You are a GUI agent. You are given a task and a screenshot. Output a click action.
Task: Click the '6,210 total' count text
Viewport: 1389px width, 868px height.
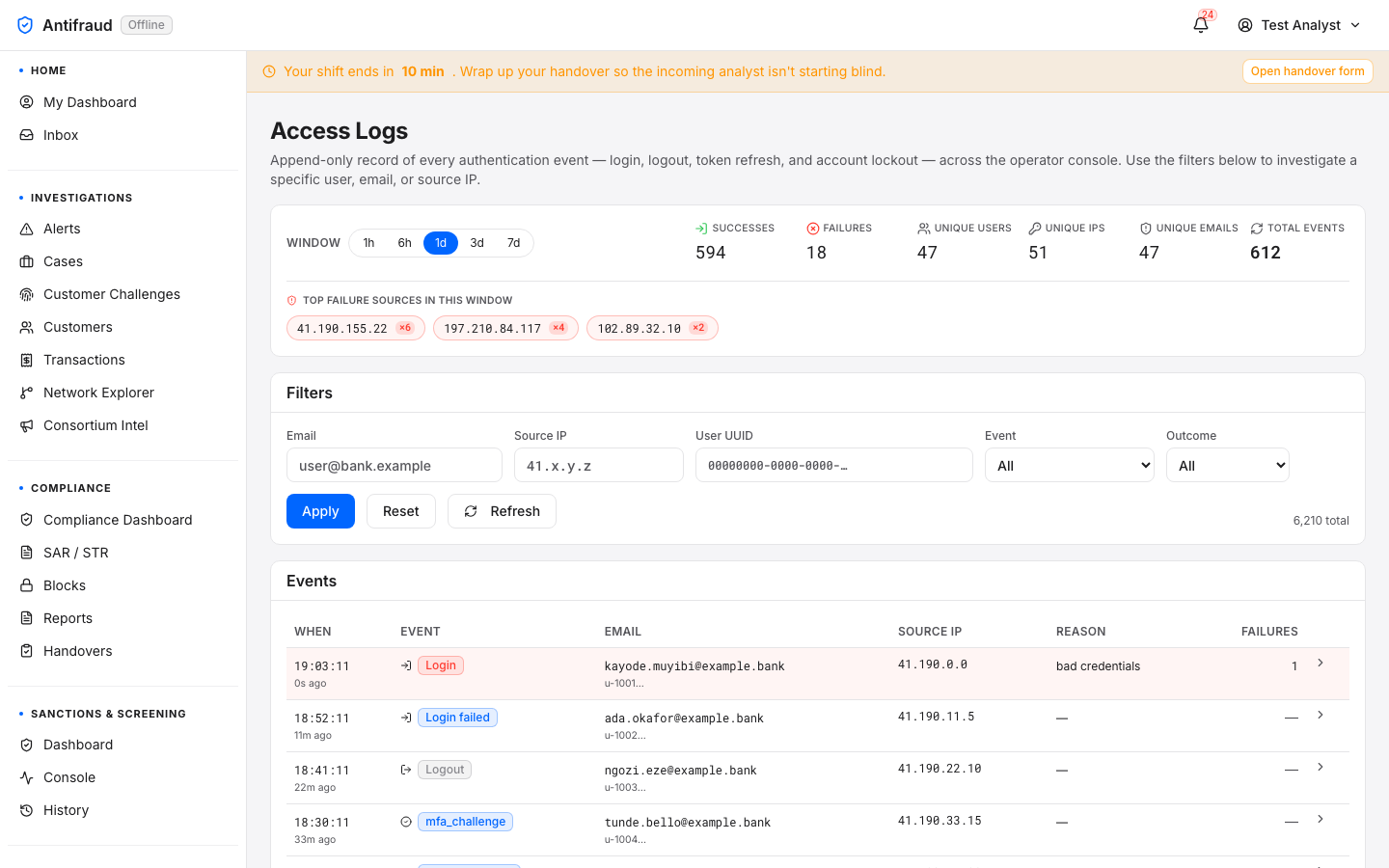coord(1321,521)
